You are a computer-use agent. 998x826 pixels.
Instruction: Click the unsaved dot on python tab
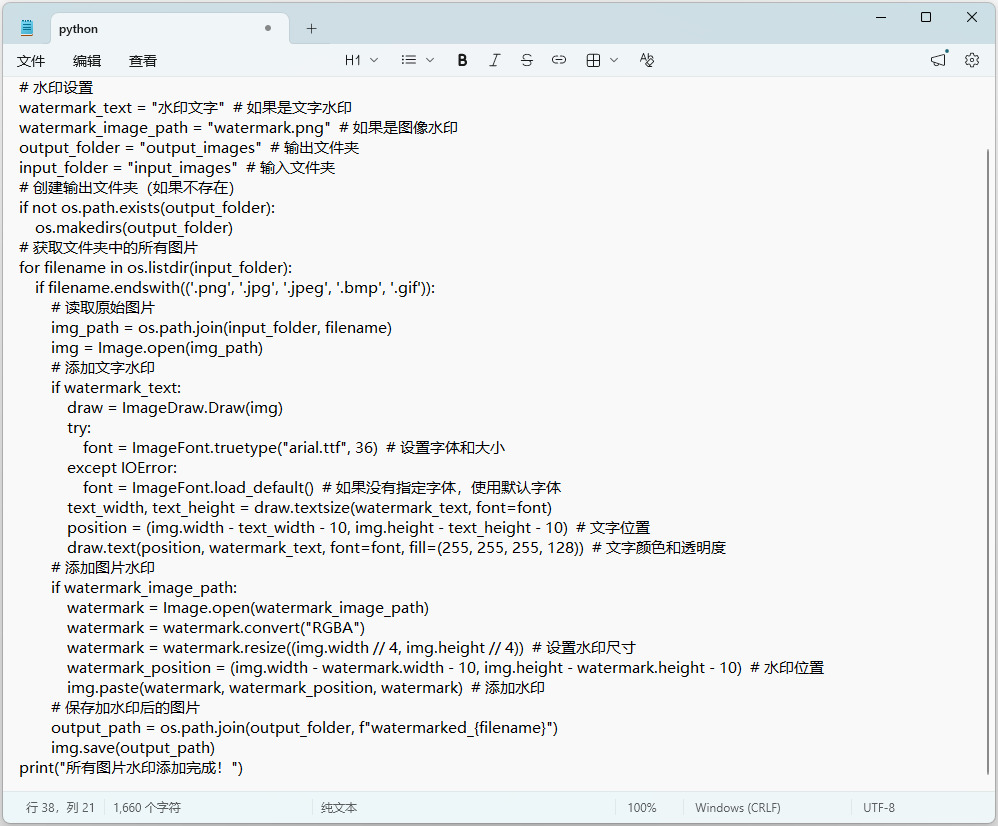[x=268, y=28]
